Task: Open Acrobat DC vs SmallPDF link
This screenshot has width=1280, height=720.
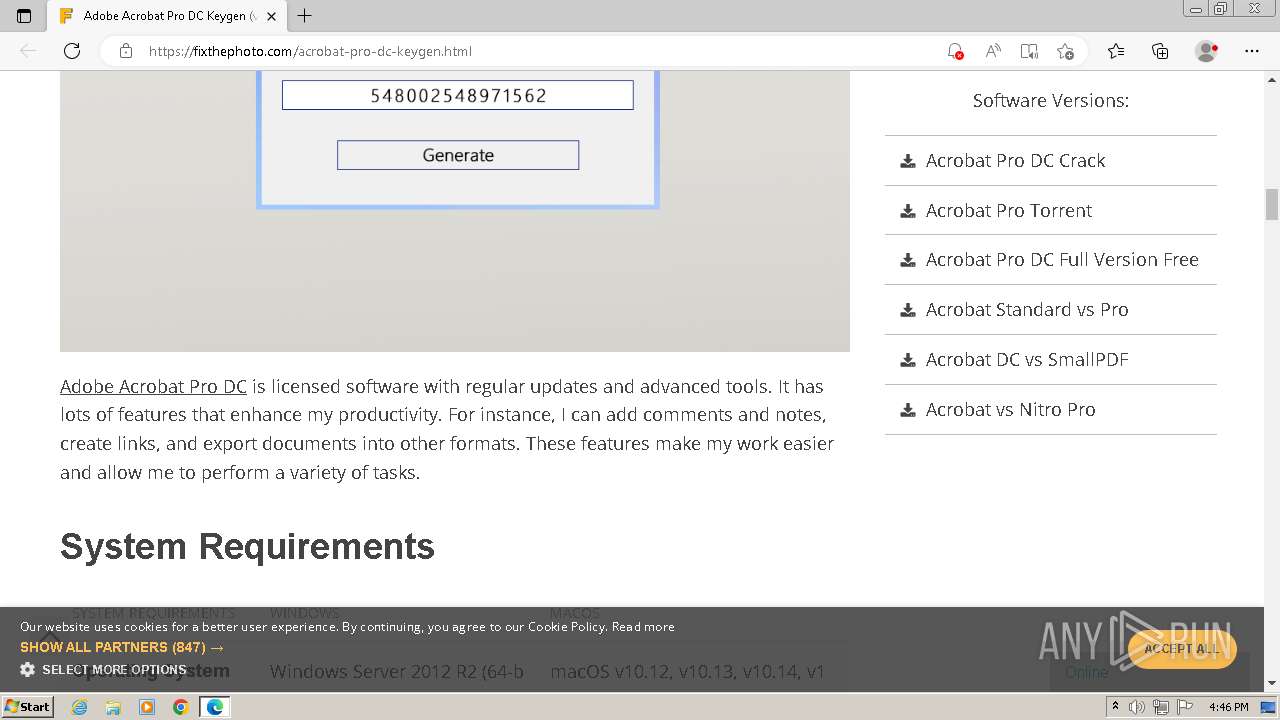Action: (1027, 360)
